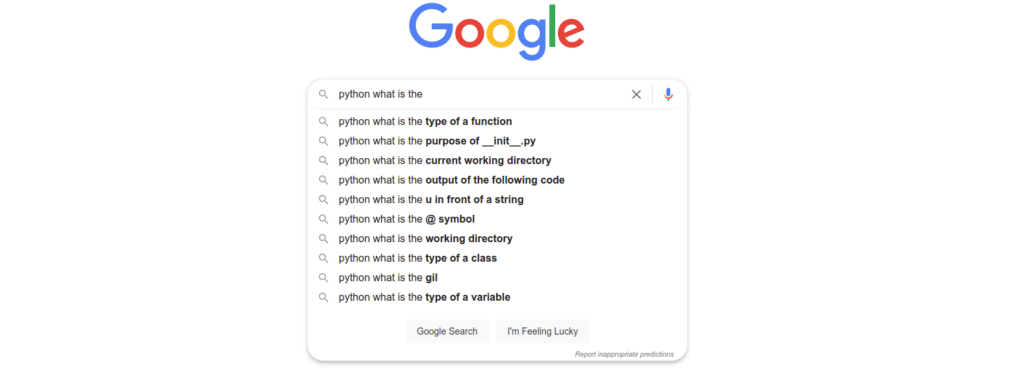Select suggestion 'purpose of __init__.py'
The width and height of the screenshot is (1024, 386).
(497, 141)
